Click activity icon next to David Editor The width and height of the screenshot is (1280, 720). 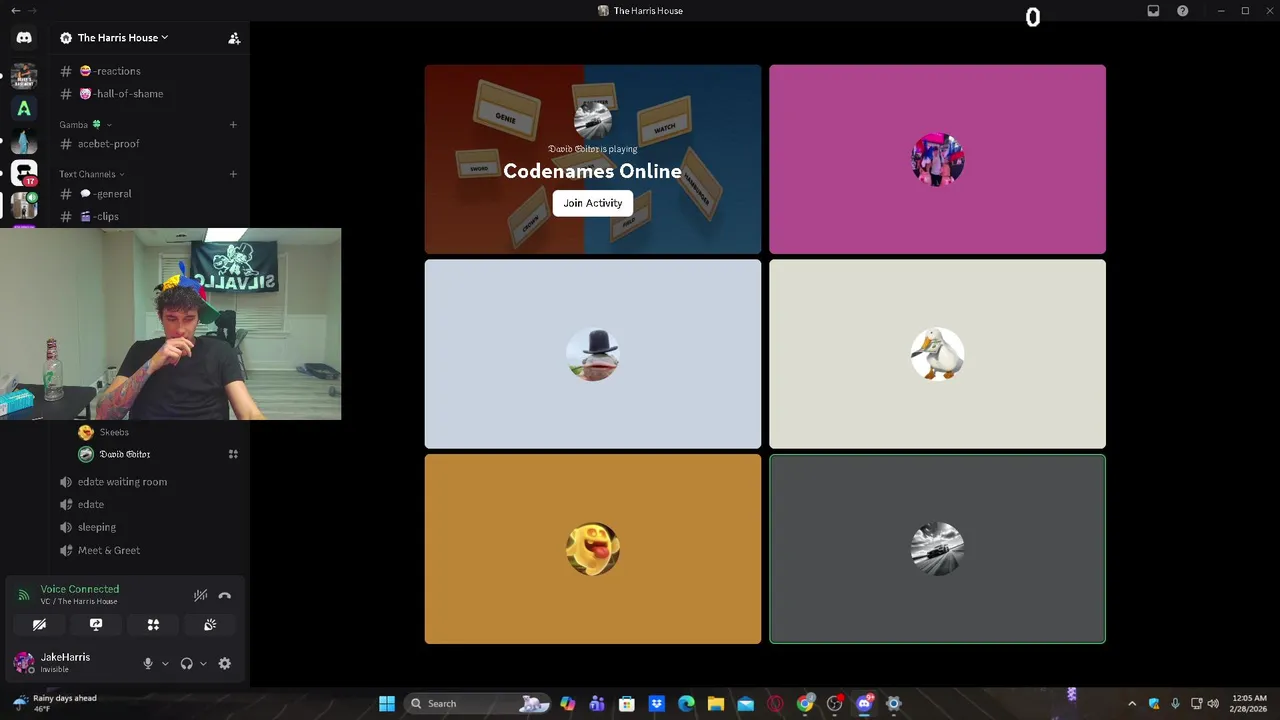[233, 454]
